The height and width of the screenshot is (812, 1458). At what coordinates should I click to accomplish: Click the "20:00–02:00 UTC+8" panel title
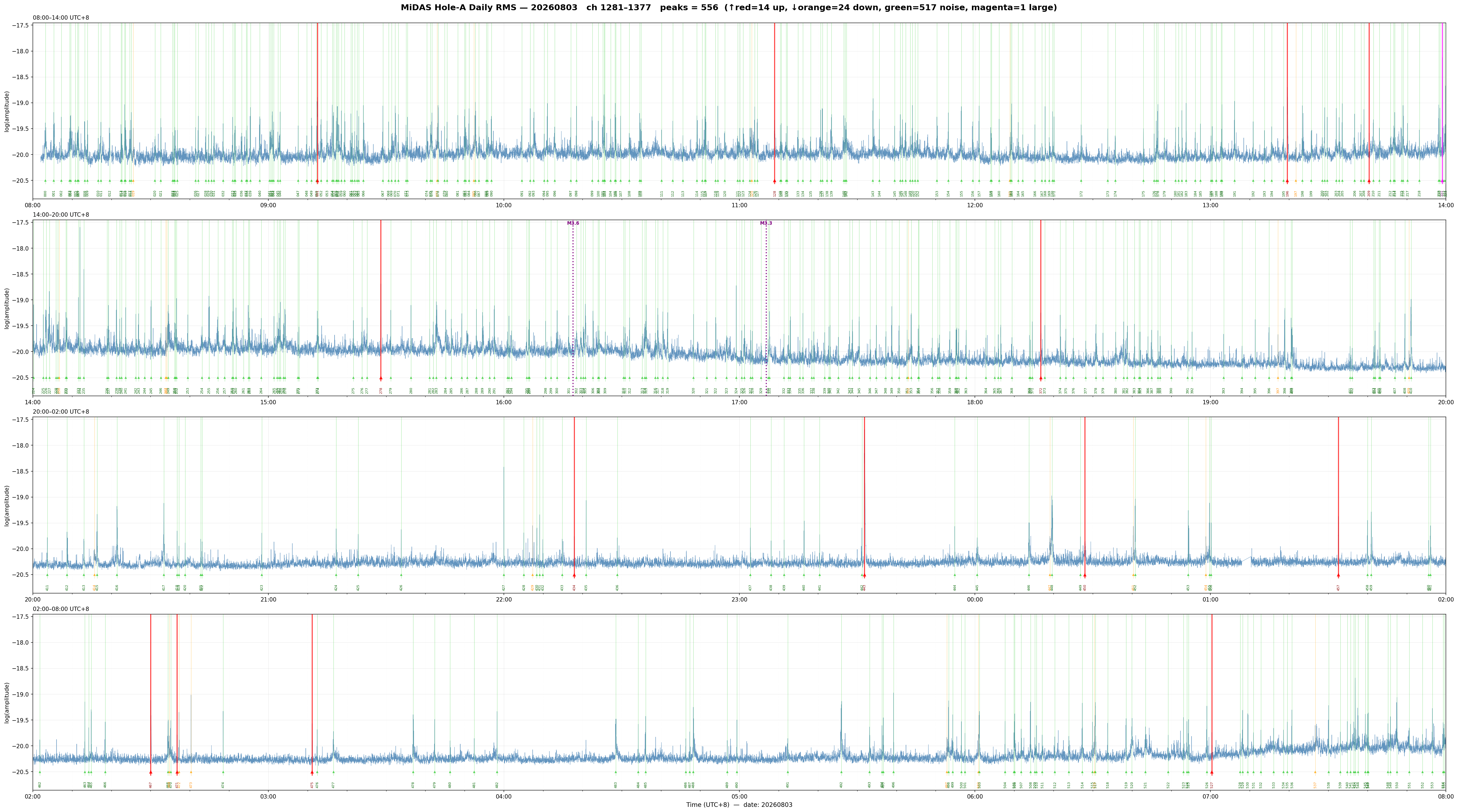61,412
